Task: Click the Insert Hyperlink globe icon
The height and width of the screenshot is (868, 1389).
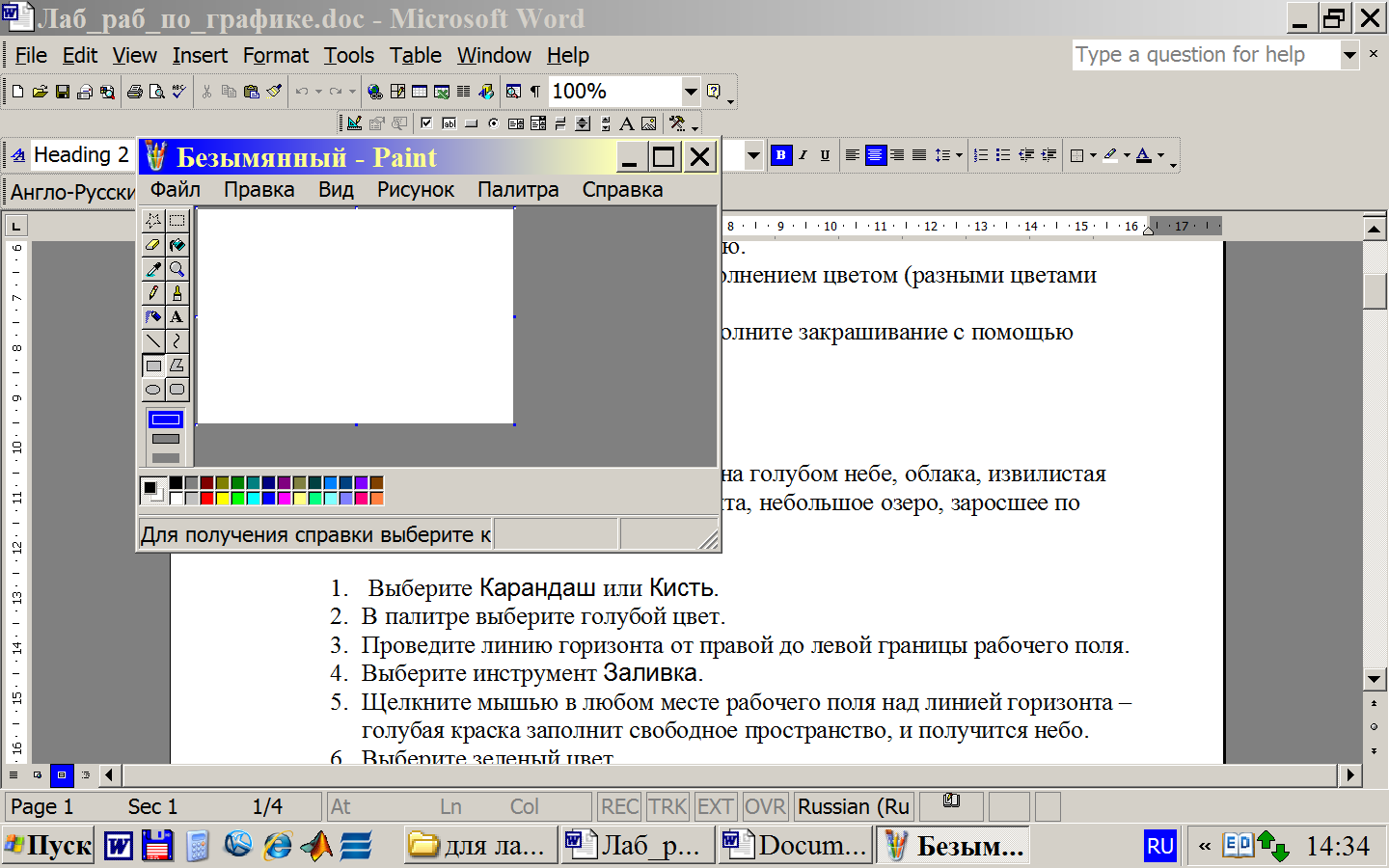Action: (375, 92)
